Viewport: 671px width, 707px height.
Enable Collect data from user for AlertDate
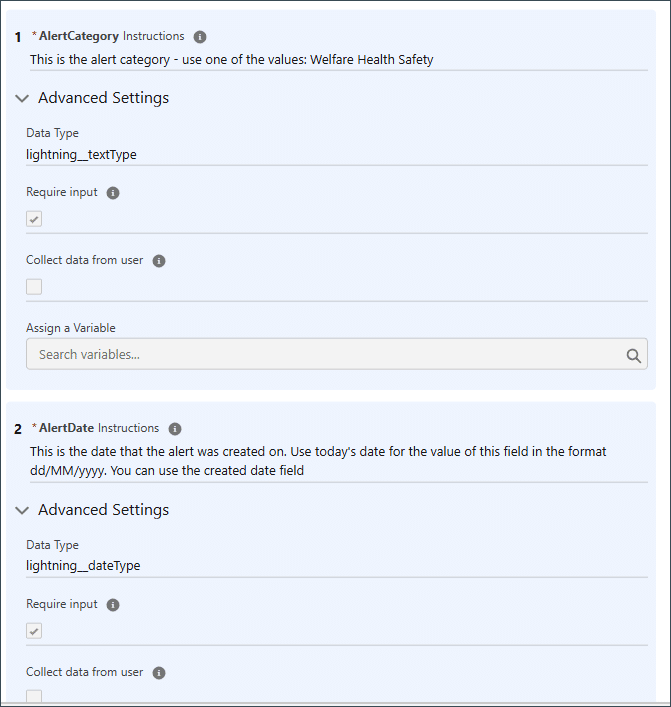[x=34, y=697]
